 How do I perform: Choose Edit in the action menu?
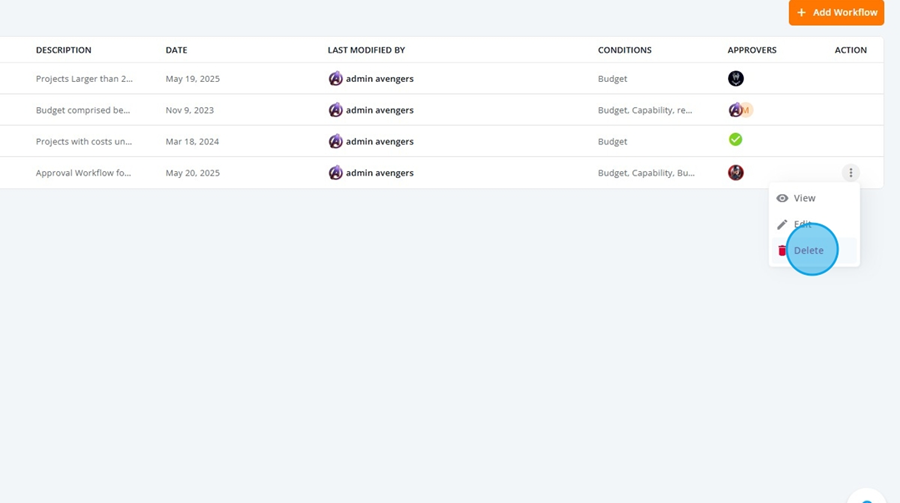814,224
